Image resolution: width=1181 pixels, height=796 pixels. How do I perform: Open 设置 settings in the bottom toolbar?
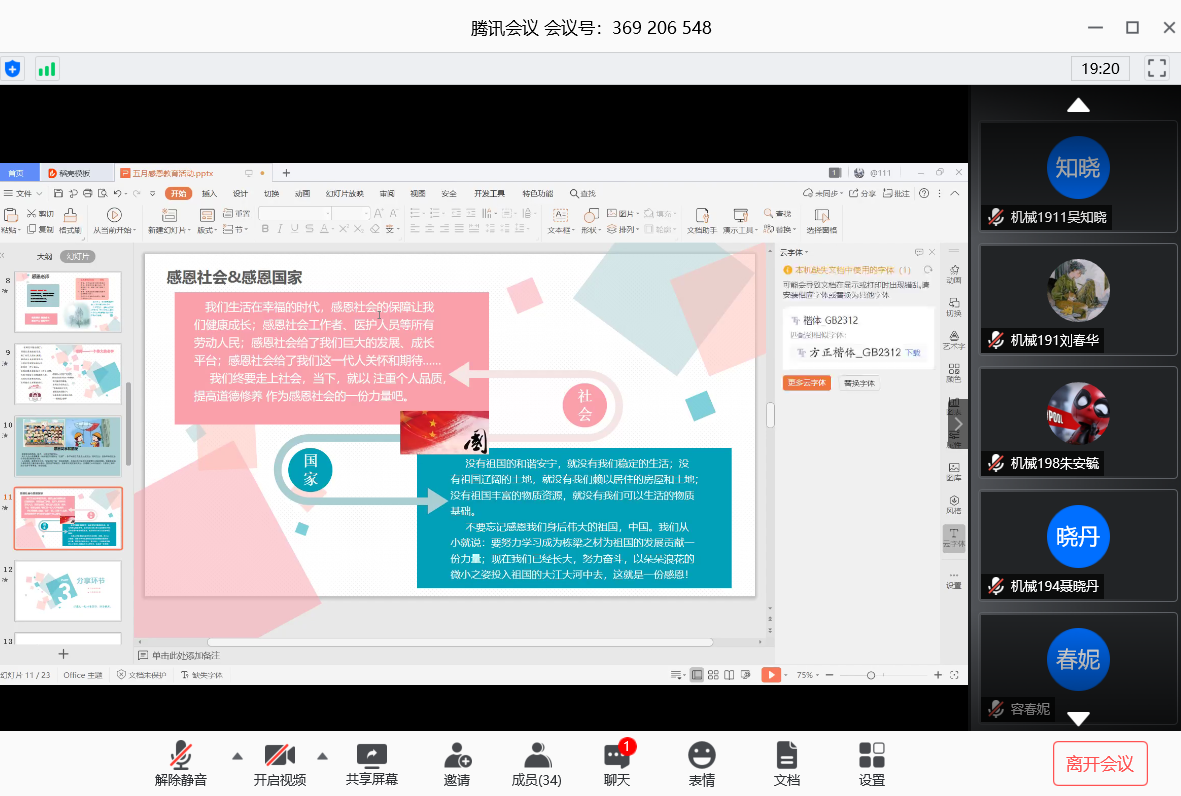(872, 765)
